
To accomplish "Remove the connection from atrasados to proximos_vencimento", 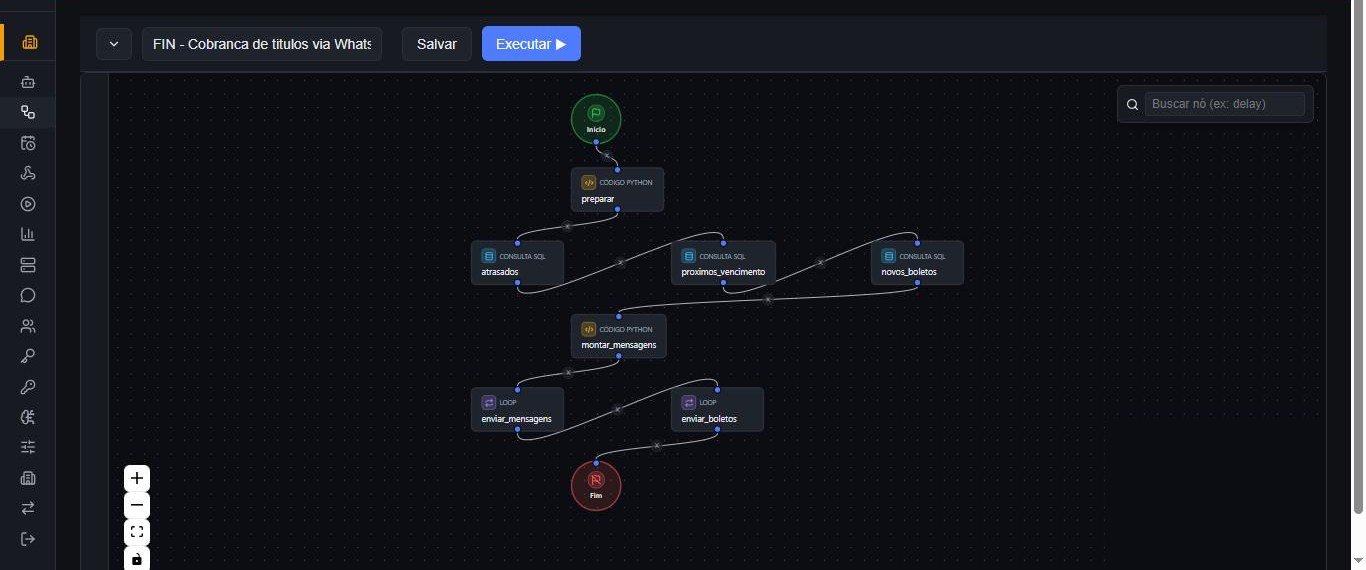I will (619, 262).
